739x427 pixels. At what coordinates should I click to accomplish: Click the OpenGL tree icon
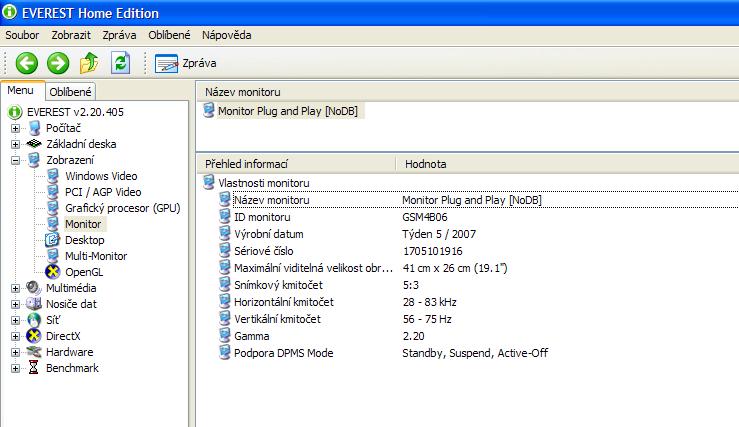[53, 272]
